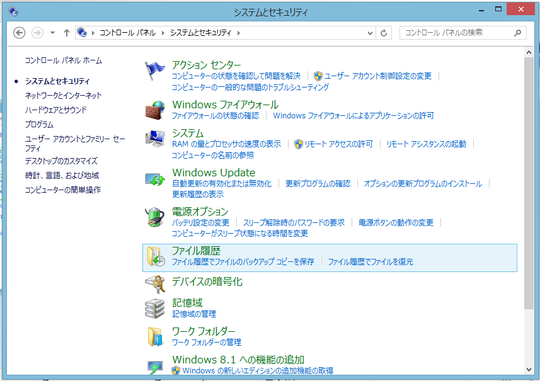Click ファイル履歴でファイルを復元 link
The image size is (540, 381).
370,262
